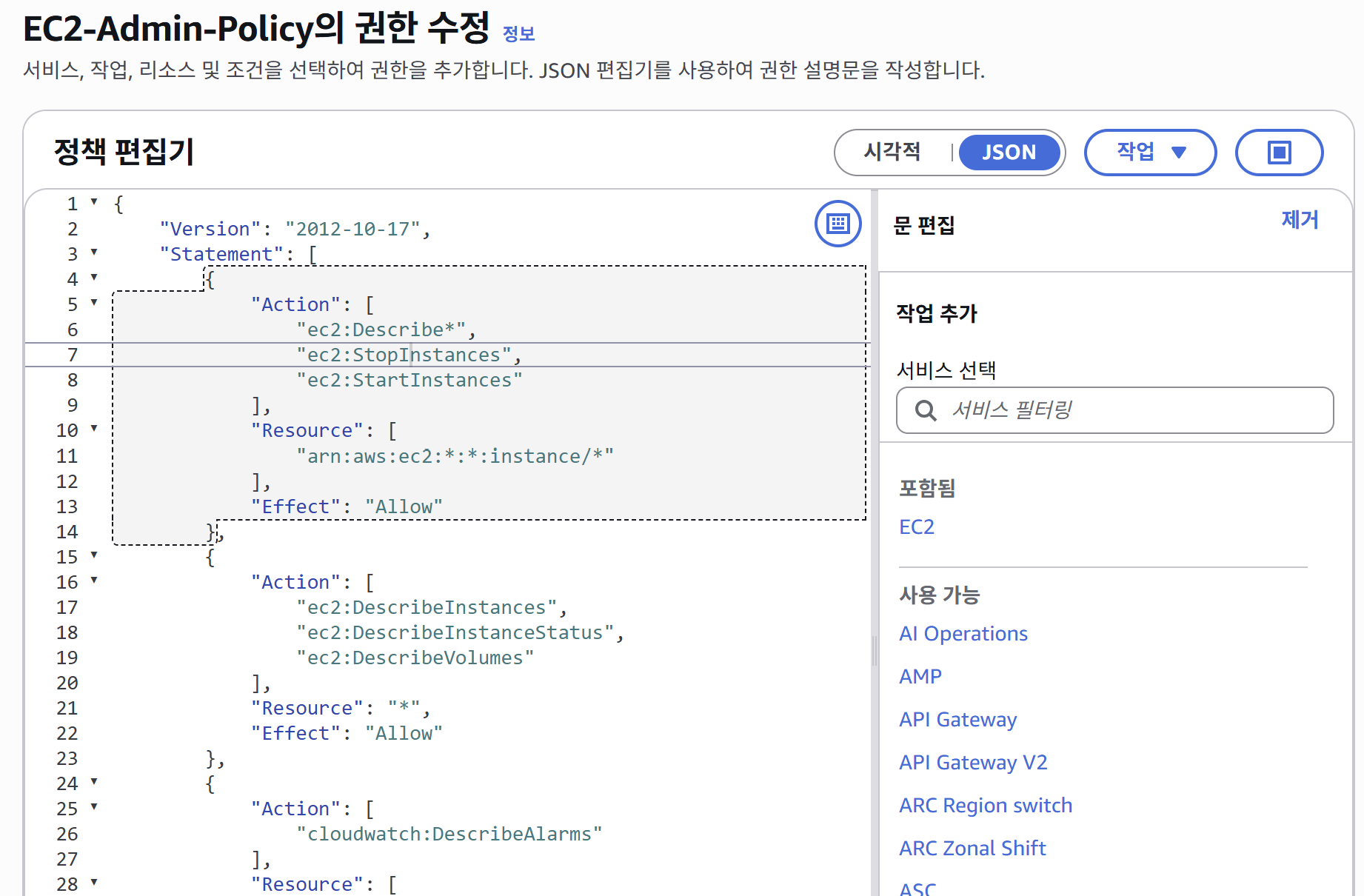Screen dimensions: 1364x896
Task: Click the magnifier icon in the service filter
Action: pos(926,410)
